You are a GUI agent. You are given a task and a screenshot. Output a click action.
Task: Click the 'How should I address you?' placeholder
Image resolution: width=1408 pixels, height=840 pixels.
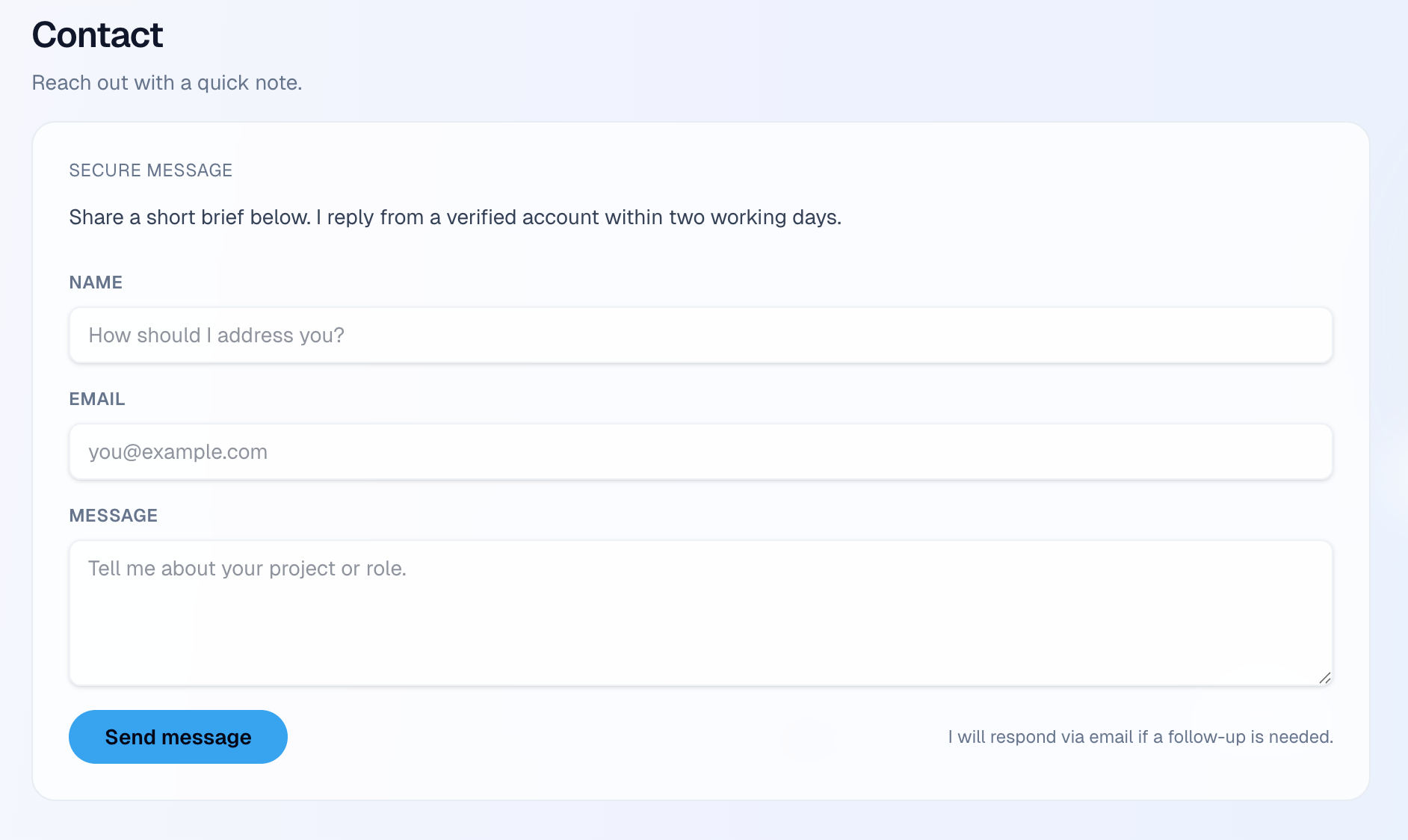click(x=217, y=336)
